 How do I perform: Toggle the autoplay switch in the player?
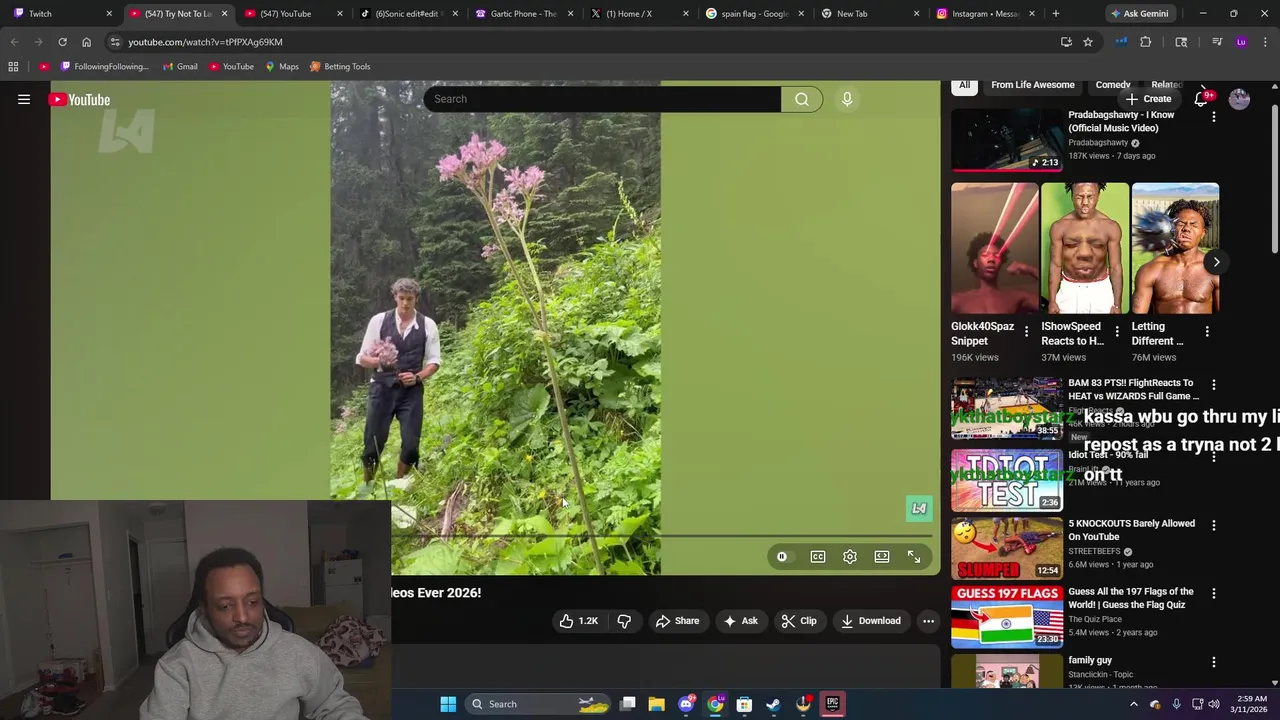(x=782, y=557)
